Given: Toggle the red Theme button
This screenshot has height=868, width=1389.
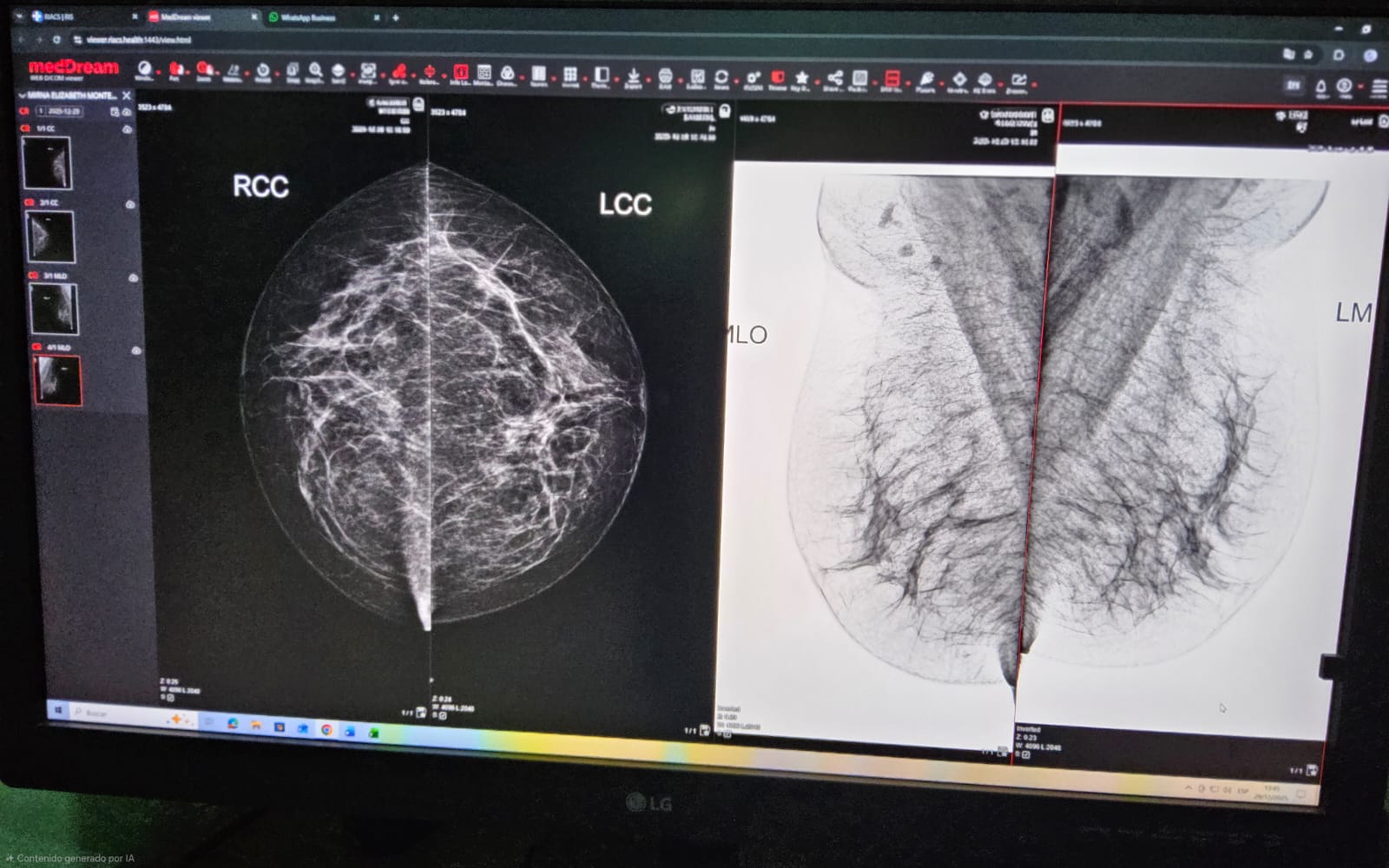Looking at the screenshot, I should pyautogui.click(x=777, y=78).
